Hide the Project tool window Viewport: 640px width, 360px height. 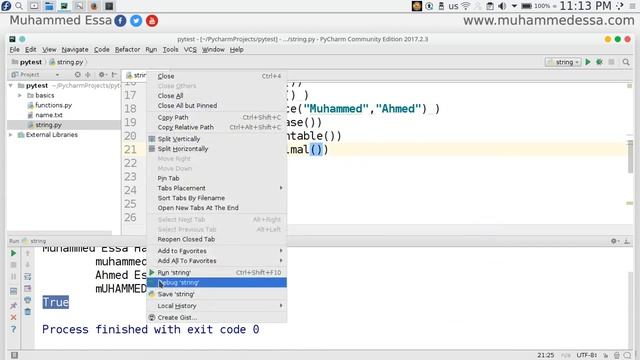click(x=114, y=75)
